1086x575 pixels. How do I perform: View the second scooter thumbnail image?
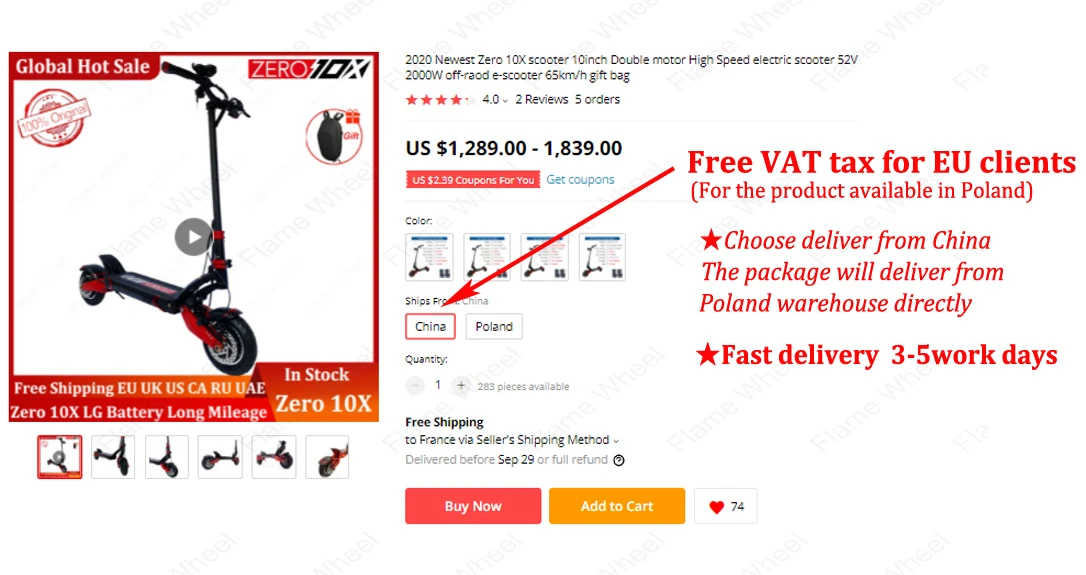click(113, 457)
